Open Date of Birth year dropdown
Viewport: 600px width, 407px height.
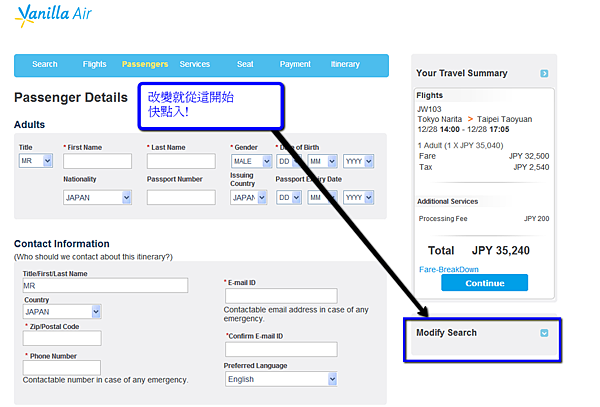(x=359, y=161)
